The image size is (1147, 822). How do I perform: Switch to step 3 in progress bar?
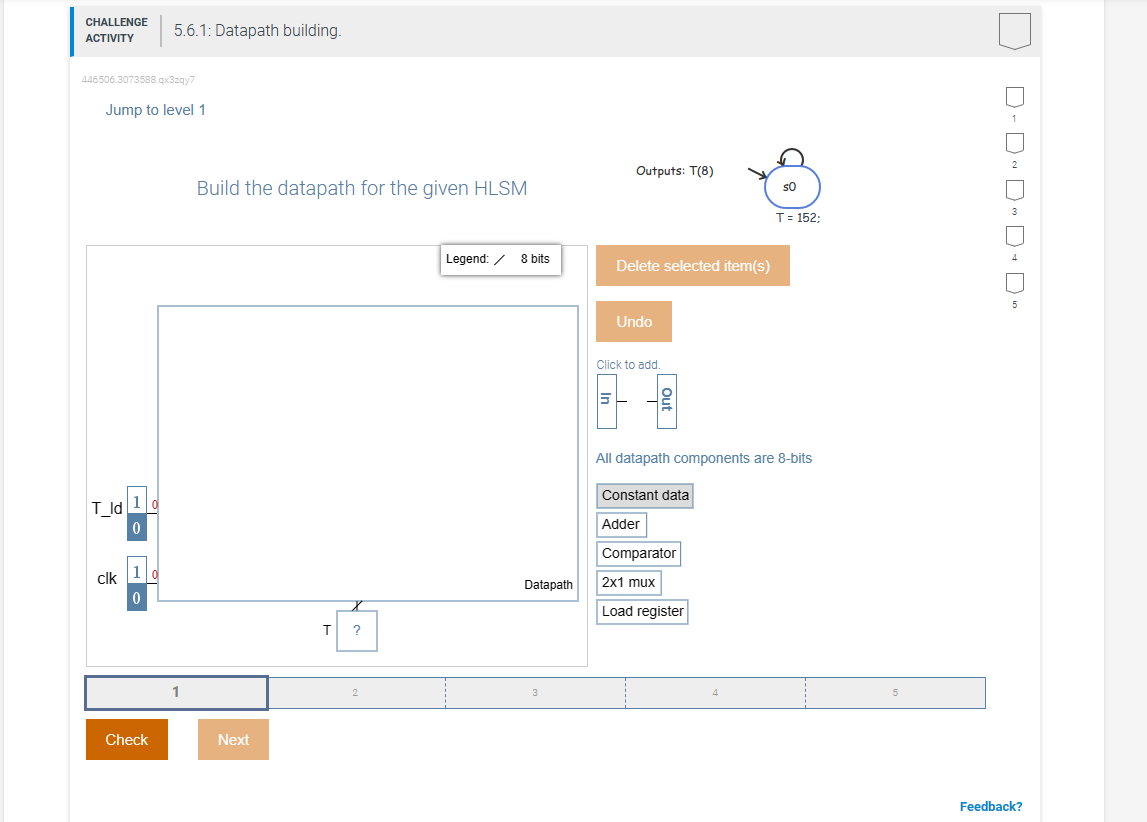535,691
